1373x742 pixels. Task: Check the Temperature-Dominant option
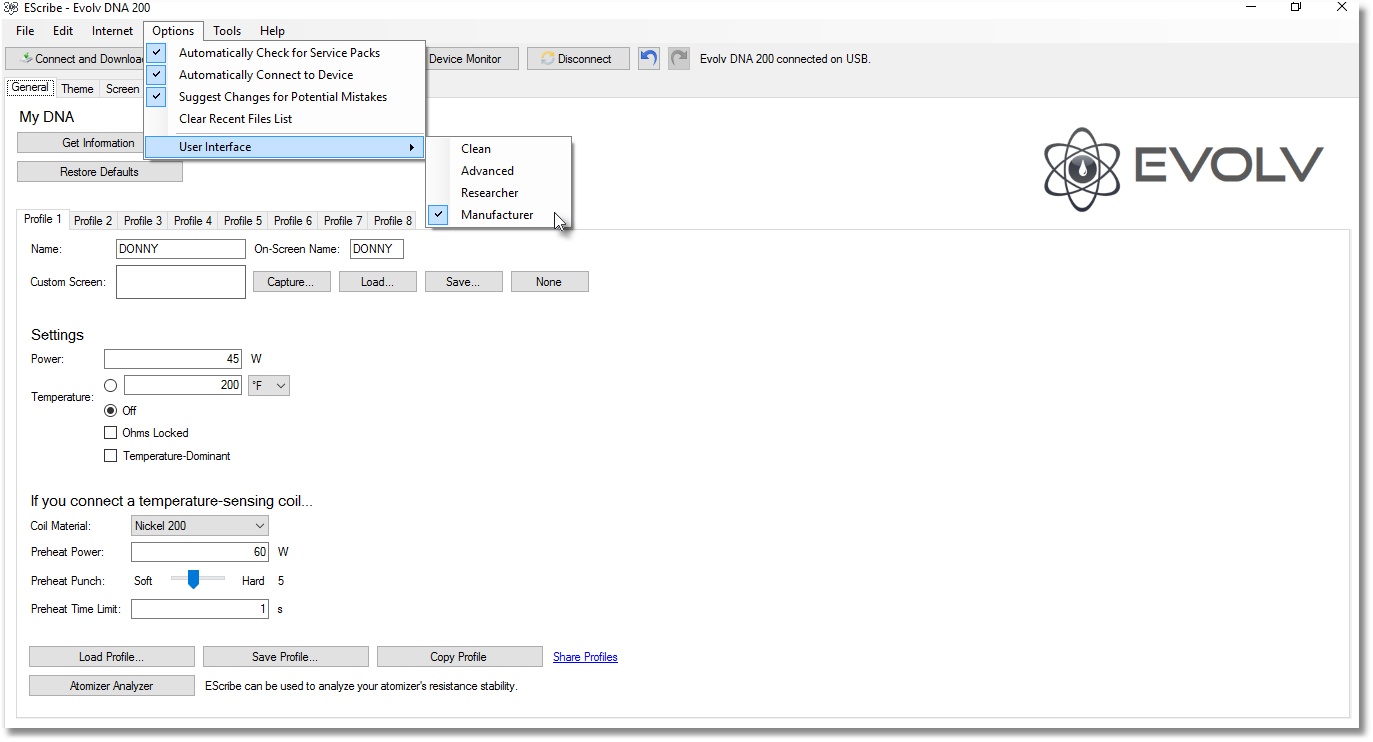[111, 456]
